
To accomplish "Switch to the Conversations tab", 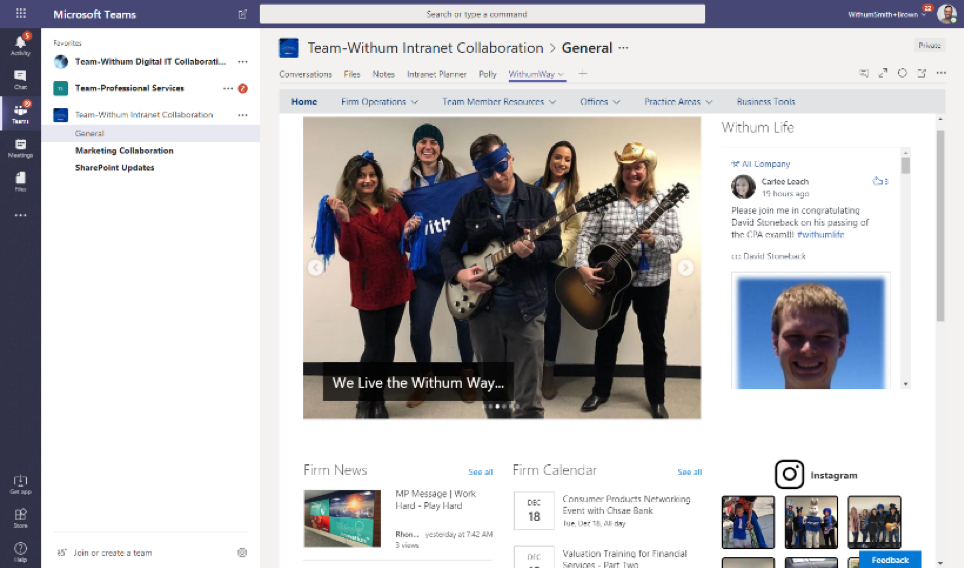I will coord(306,74).
